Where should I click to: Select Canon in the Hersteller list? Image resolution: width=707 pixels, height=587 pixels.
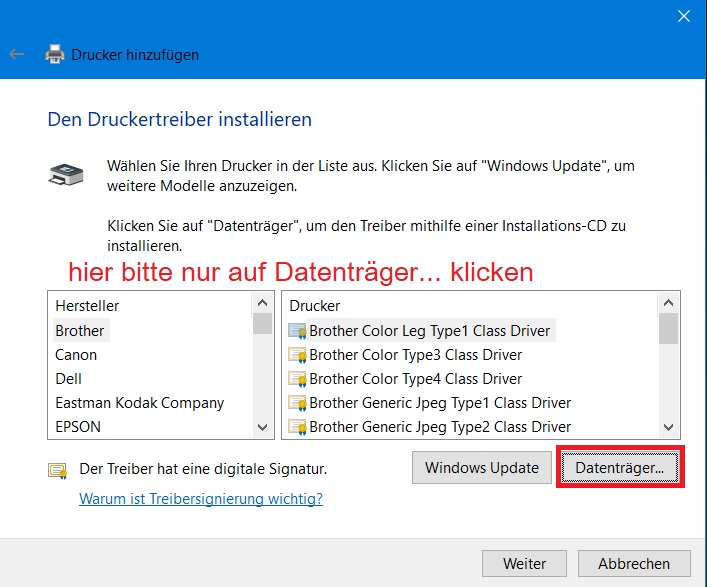point(76,355)
